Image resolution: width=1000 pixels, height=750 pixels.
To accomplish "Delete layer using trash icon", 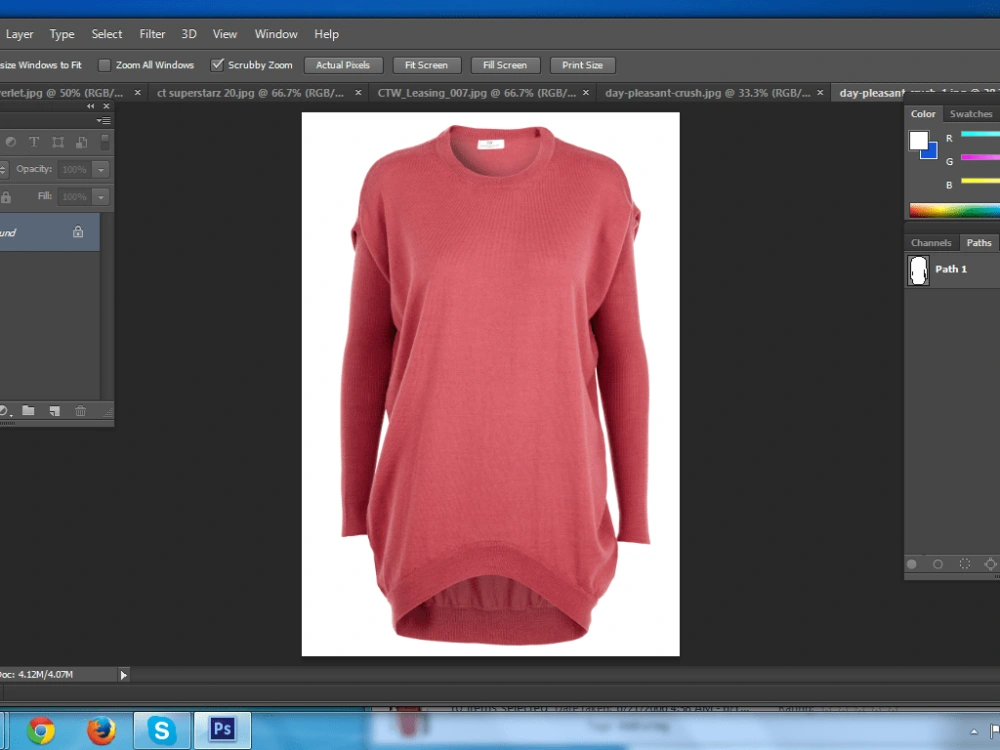I will tap(80, 411).
